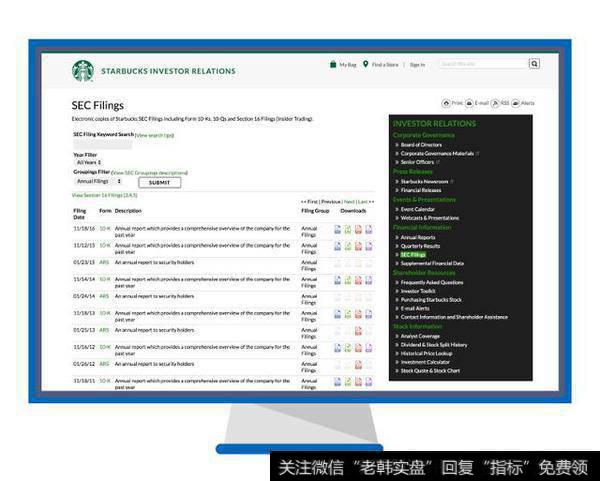Open Annual Reports in sidebar
This screenshot has width=600, height=481.
417,237
